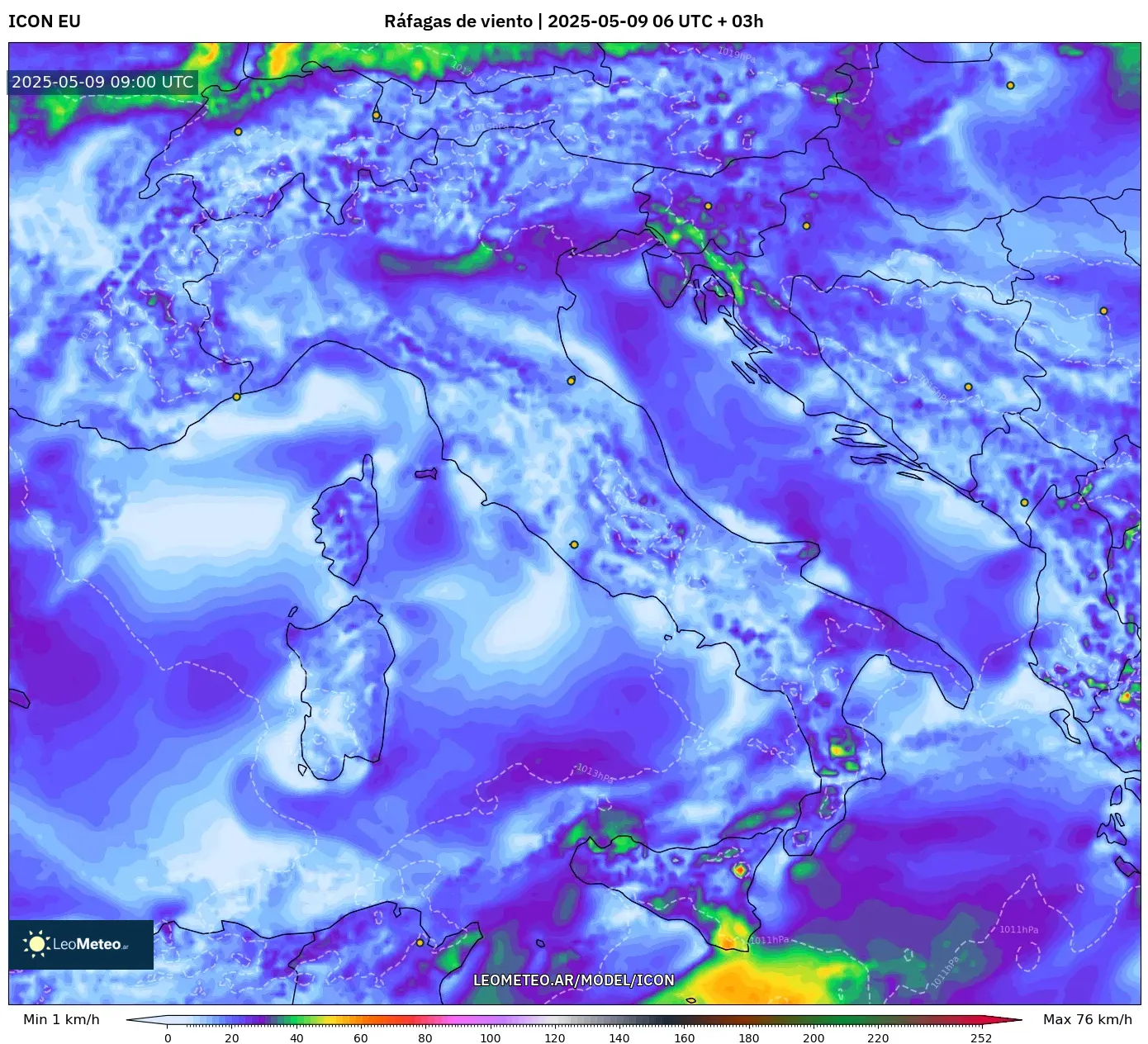Click the 100 km/h pink scale segment

491,1019
